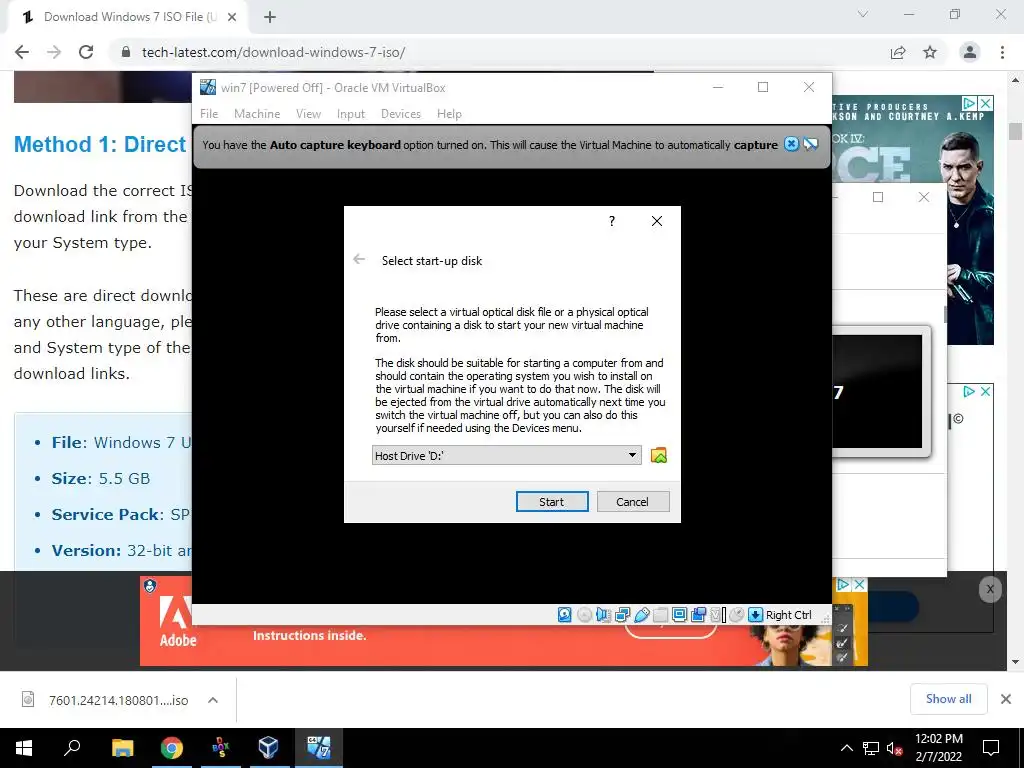Close the top-right sidebar ad with X
Screen dimensions: 1024x768
(986, 103)
